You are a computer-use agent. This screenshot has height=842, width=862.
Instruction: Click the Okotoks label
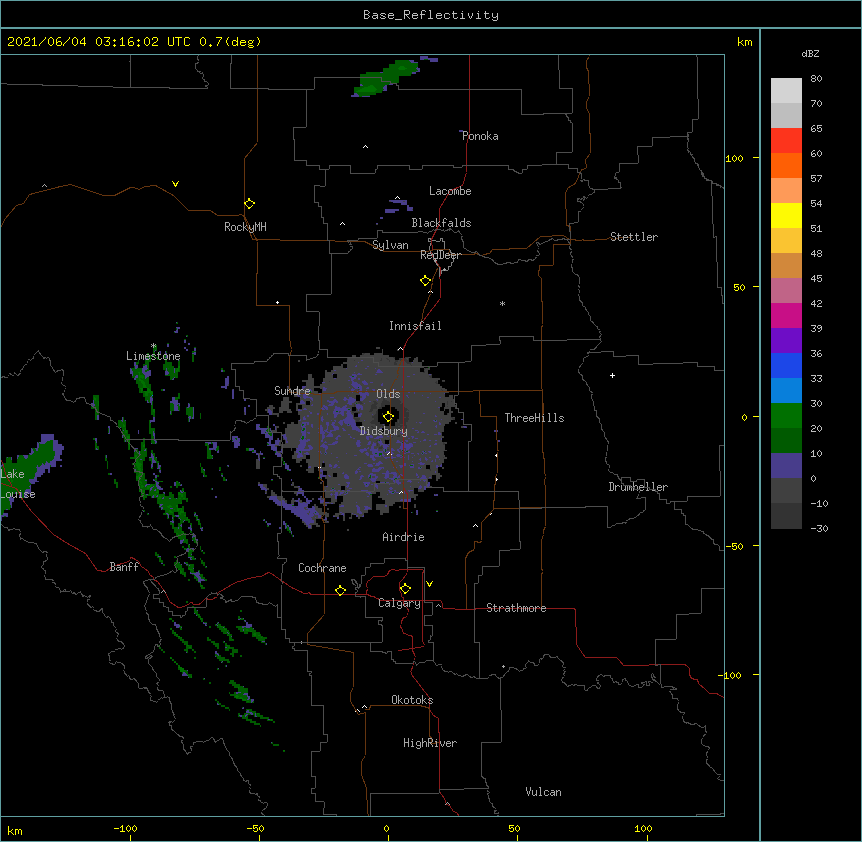(x=412, y=700)
